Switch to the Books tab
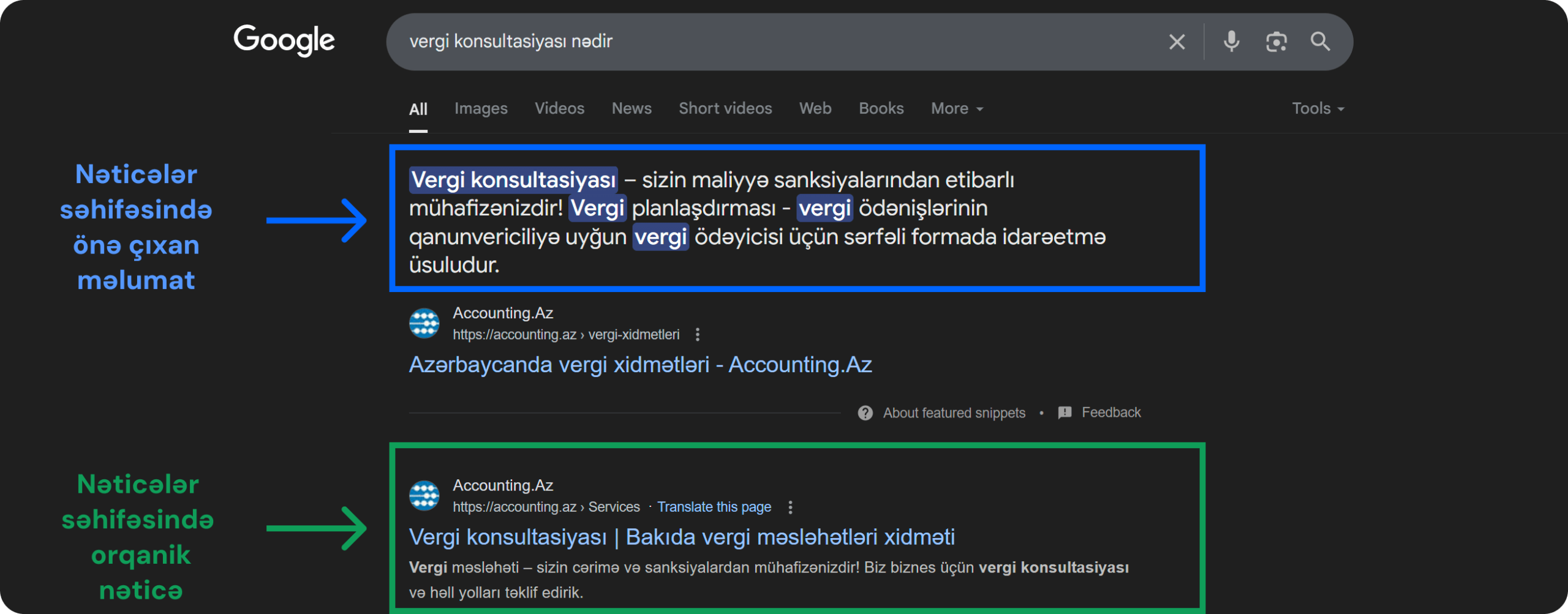1568x614 pixels. pos(881,108)
